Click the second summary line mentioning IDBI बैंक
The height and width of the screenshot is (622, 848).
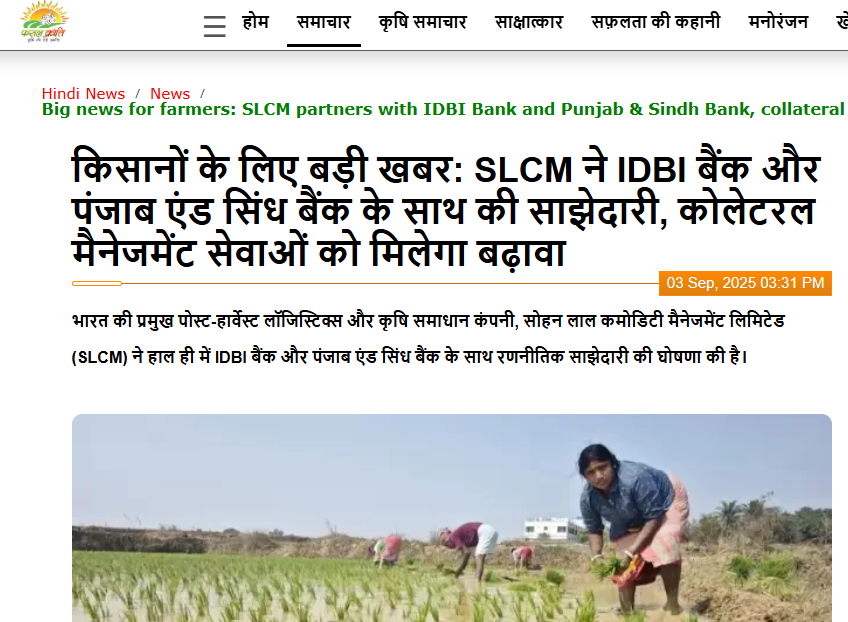point(409,358)
